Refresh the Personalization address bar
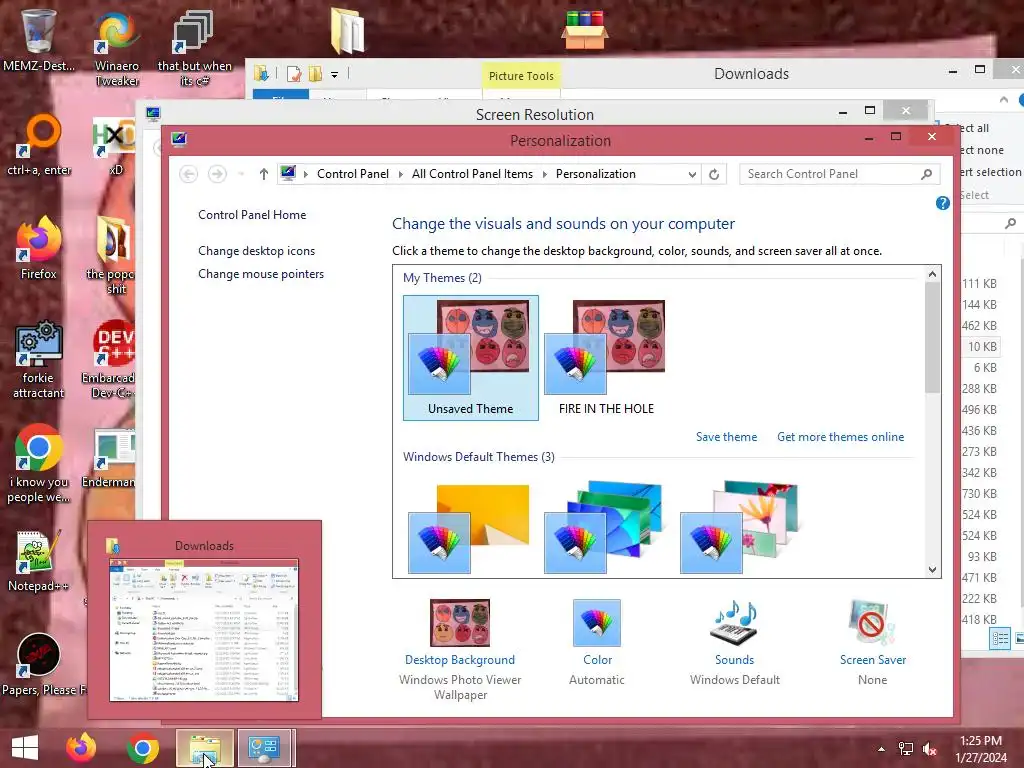1024x768 pixels. 714,174
